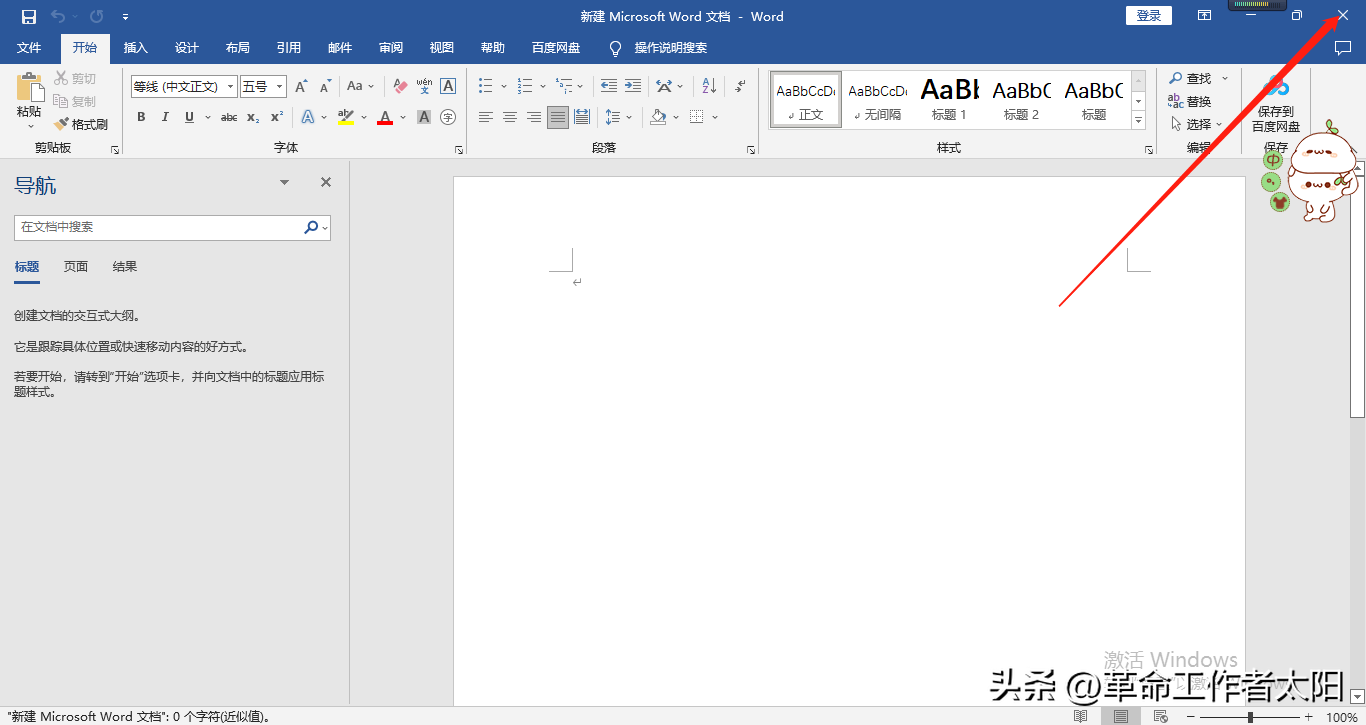1366x725 pixels.
Task: Switch to web layout view in status bar
Action: (x=1160, y=716)
